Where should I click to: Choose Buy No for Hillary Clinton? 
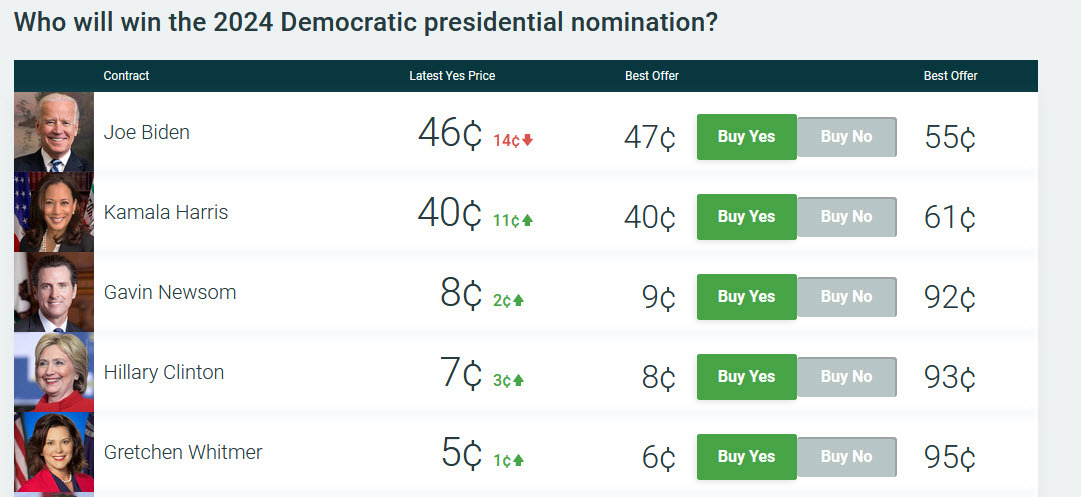pyautogui.click(x=846, y=377)
